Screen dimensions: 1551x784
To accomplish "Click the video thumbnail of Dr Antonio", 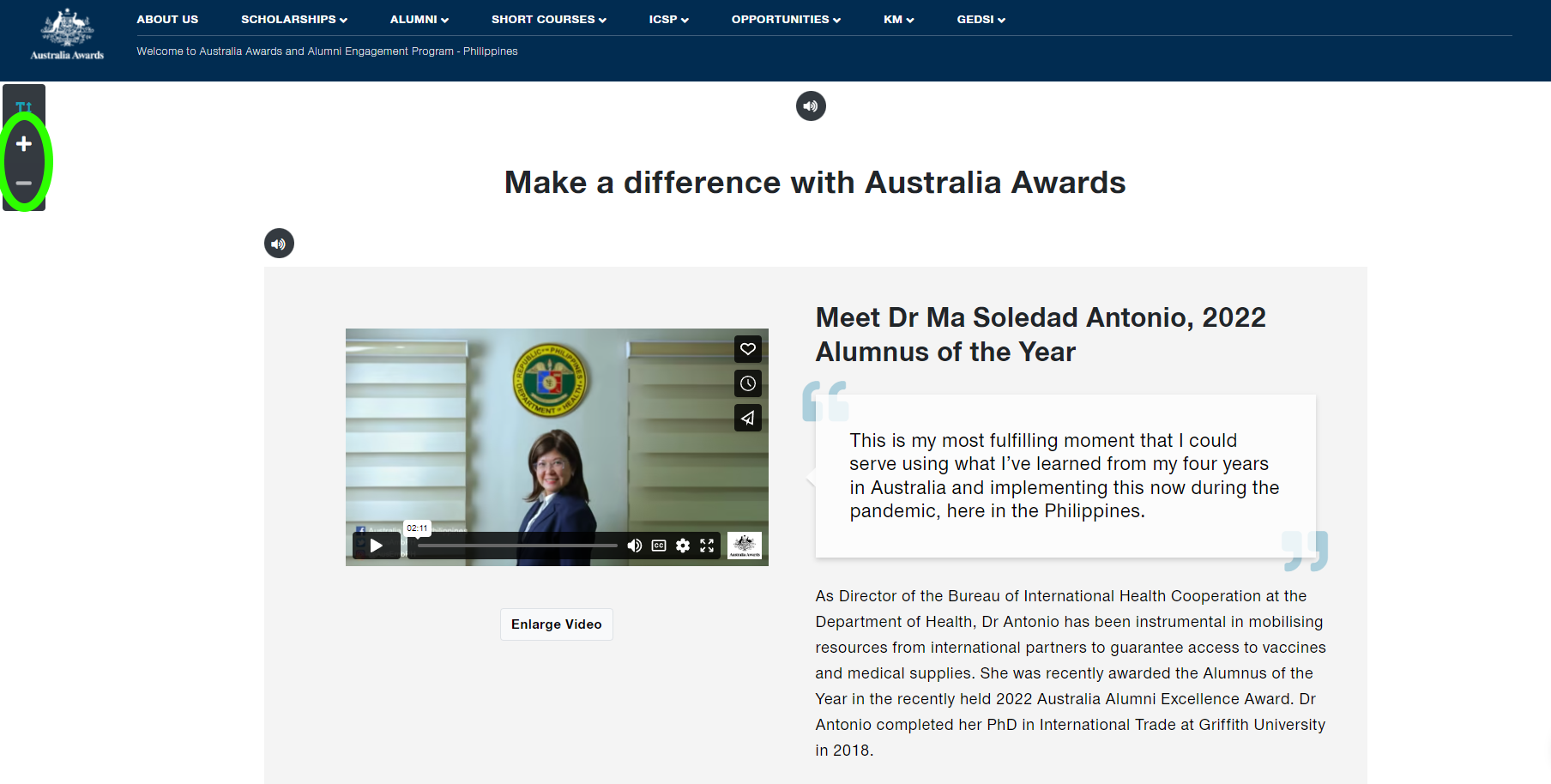I will (x=557, y=447).
